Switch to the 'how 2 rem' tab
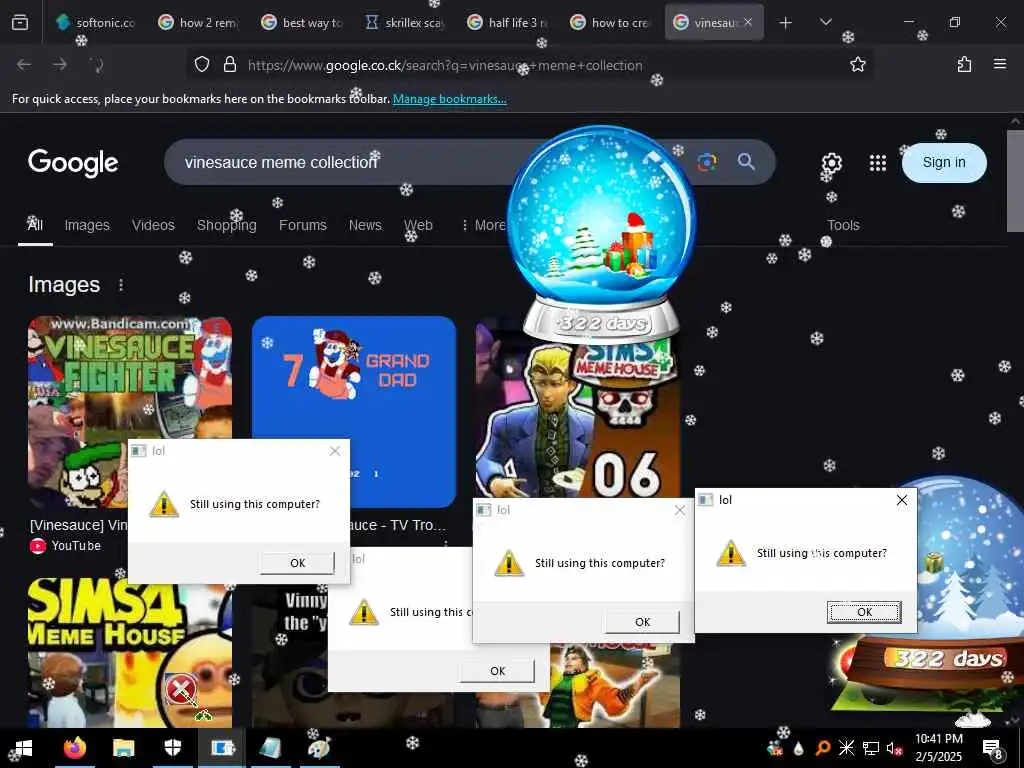Image resolution: width=1024 pixels, height=768 pixels. [x=199, y=22]
